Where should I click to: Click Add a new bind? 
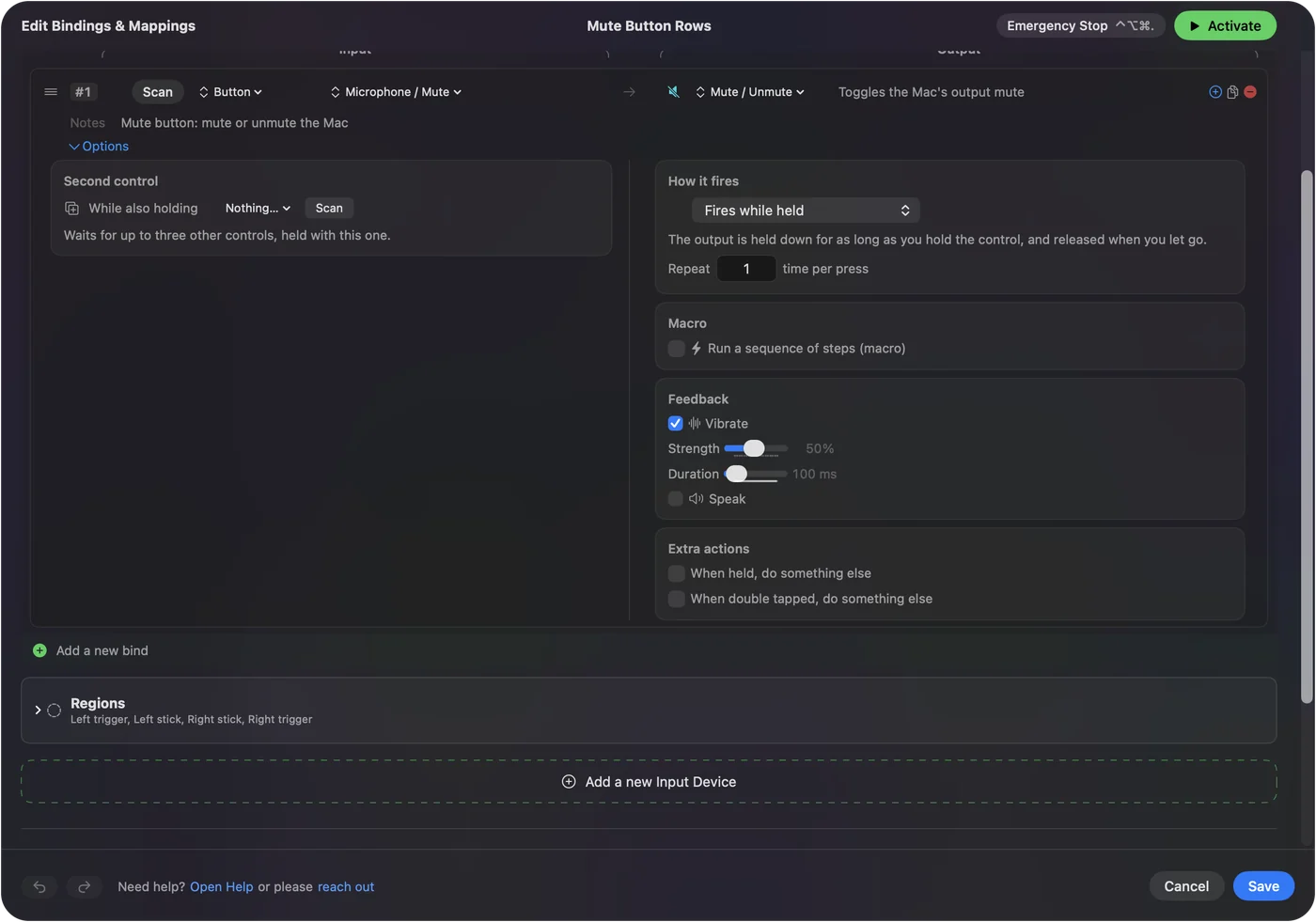tap(102, 650)
